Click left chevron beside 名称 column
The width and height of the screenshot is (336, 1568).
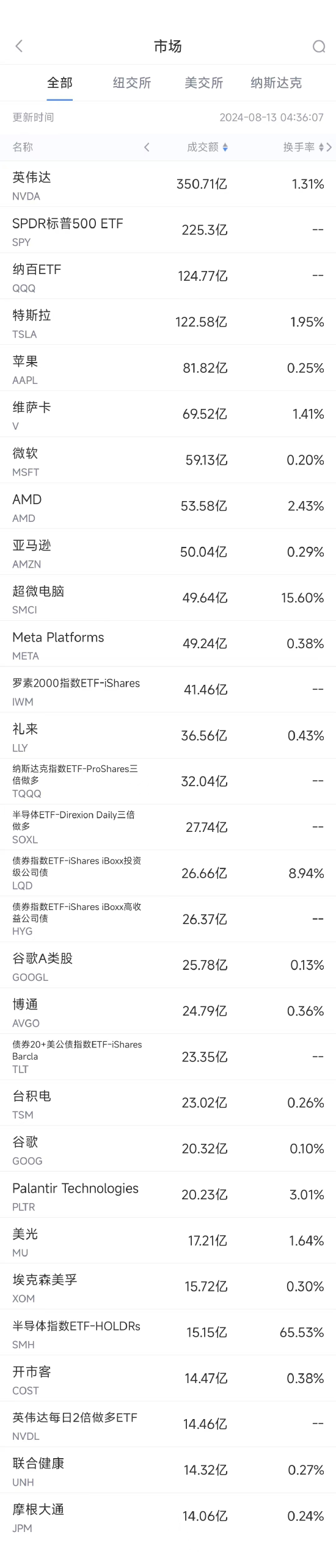pos(147,147)
